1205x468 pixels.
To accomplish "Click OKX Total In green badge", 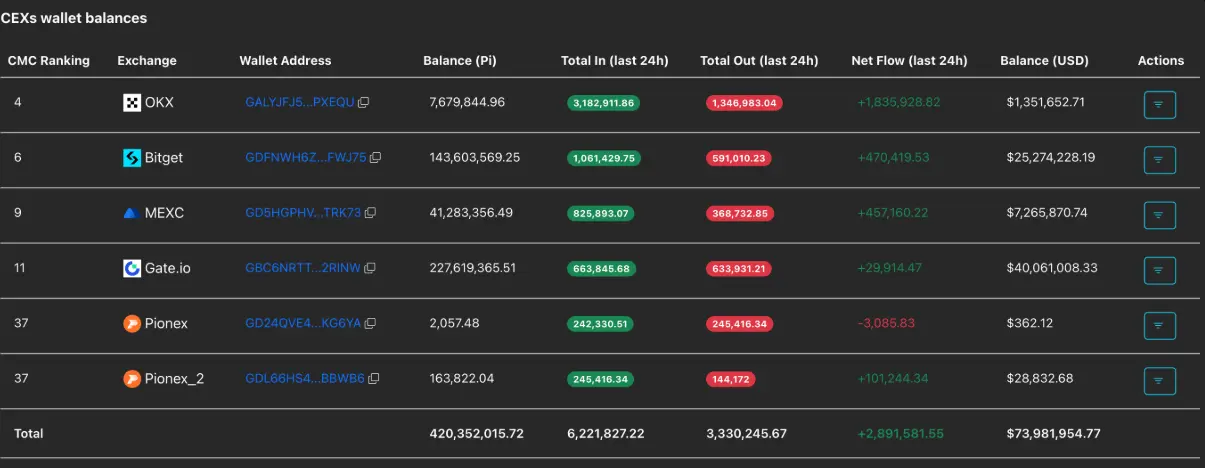I will [x=603, y=103].
